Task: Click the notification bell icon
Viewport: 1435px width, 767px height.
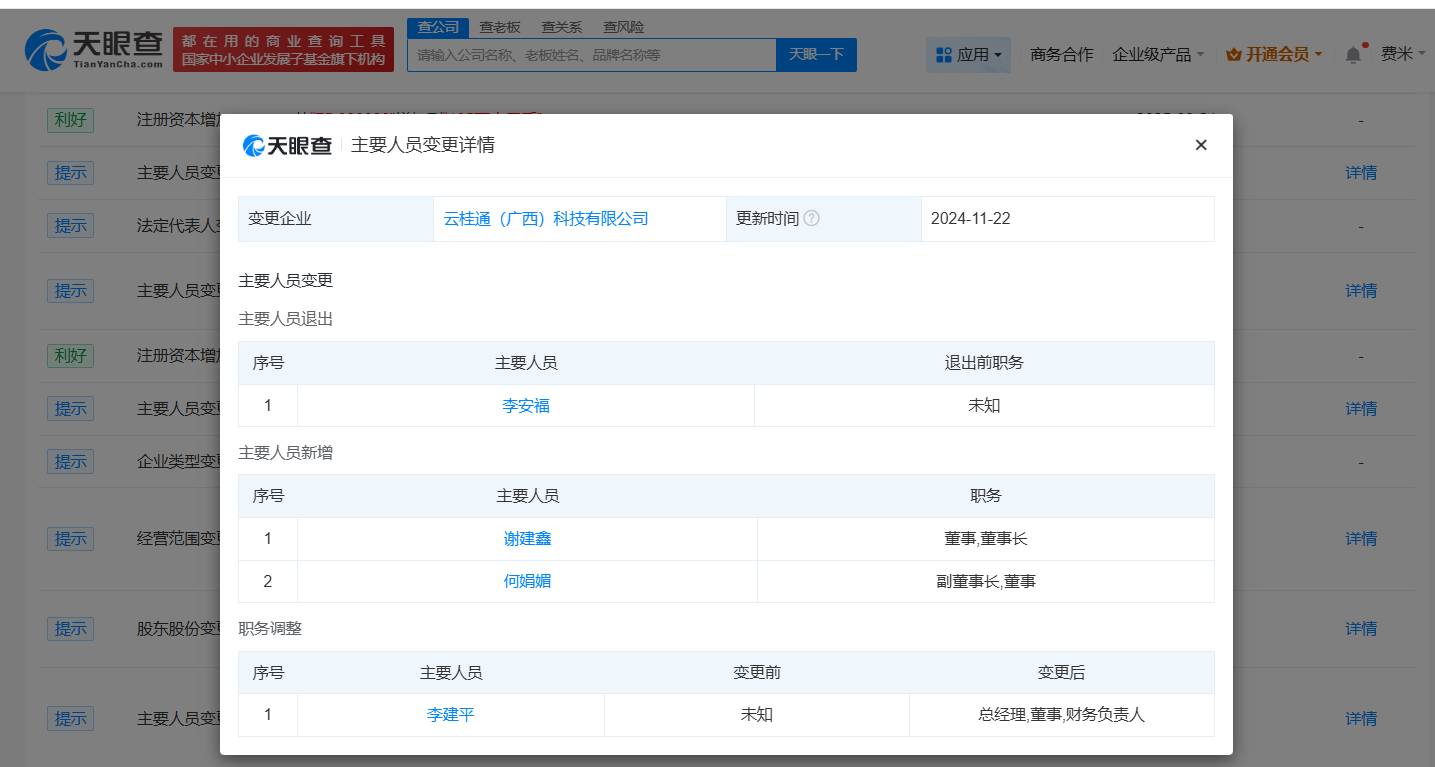Action: 1353,55
